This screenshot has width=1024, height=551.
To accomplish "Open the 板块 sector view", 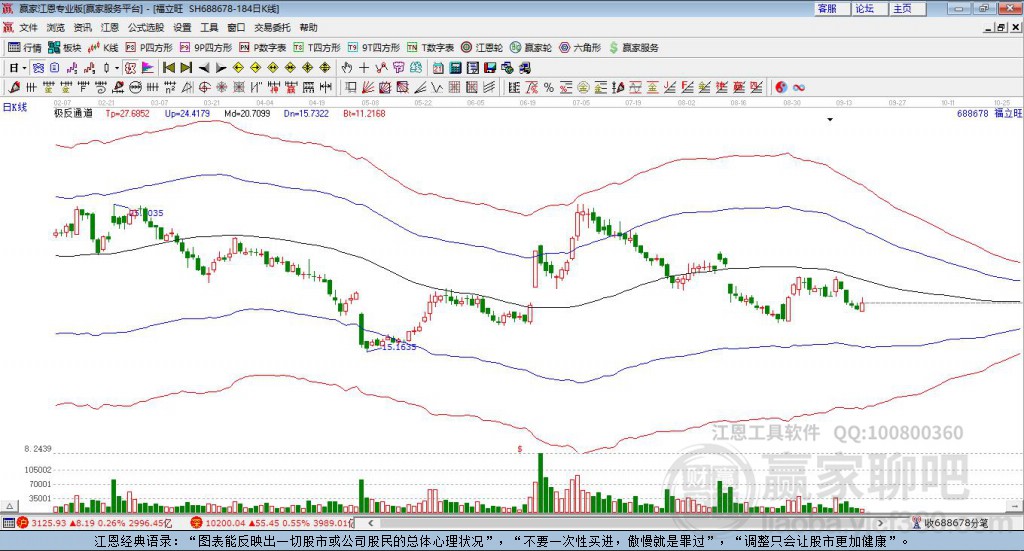I will 65,48.
